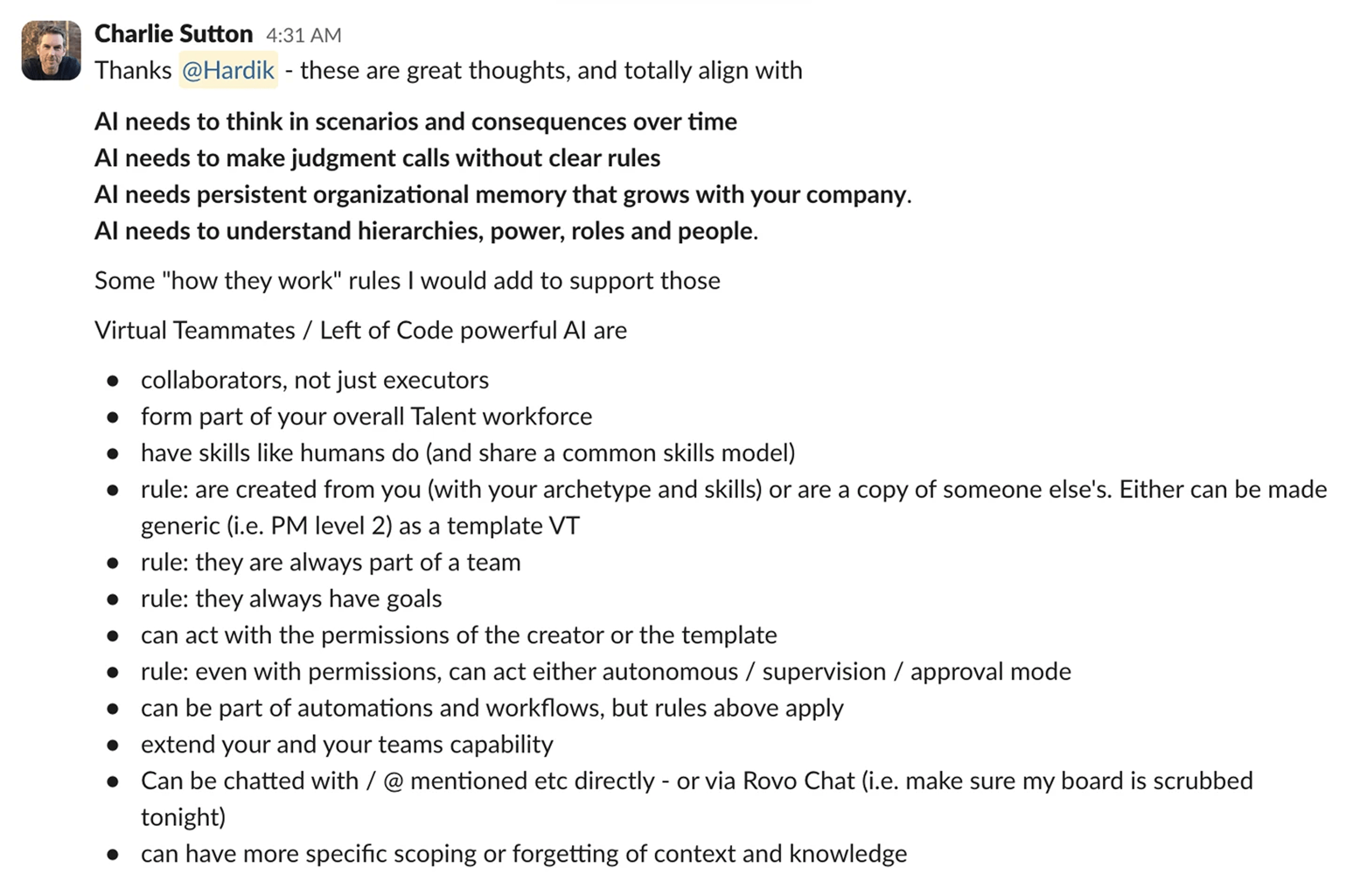Click the "Virtual Teammates / Left of Code" line

(x=360, y=330)
